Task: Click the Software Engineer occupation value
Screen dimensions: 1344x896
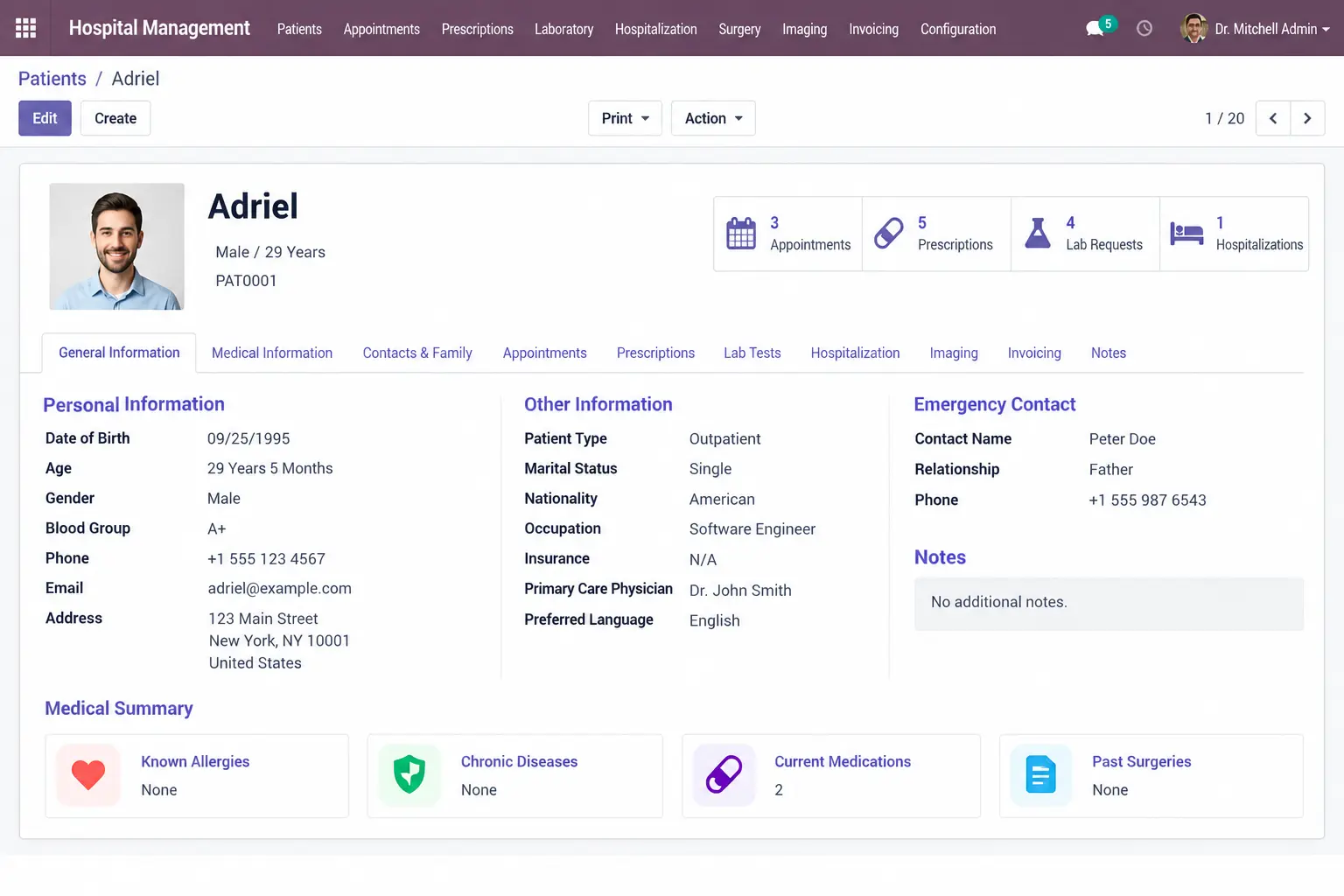Action: (752, 528)
